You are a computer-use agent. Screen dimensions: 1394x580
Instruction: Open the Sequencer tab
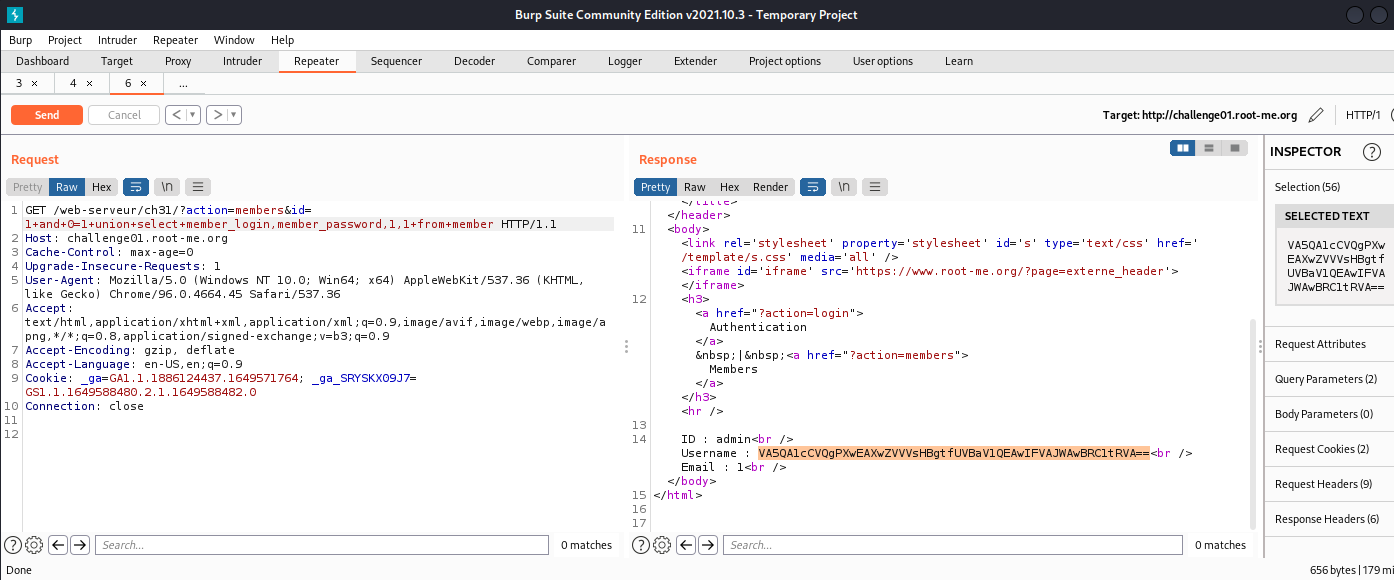tap(396, 61)
